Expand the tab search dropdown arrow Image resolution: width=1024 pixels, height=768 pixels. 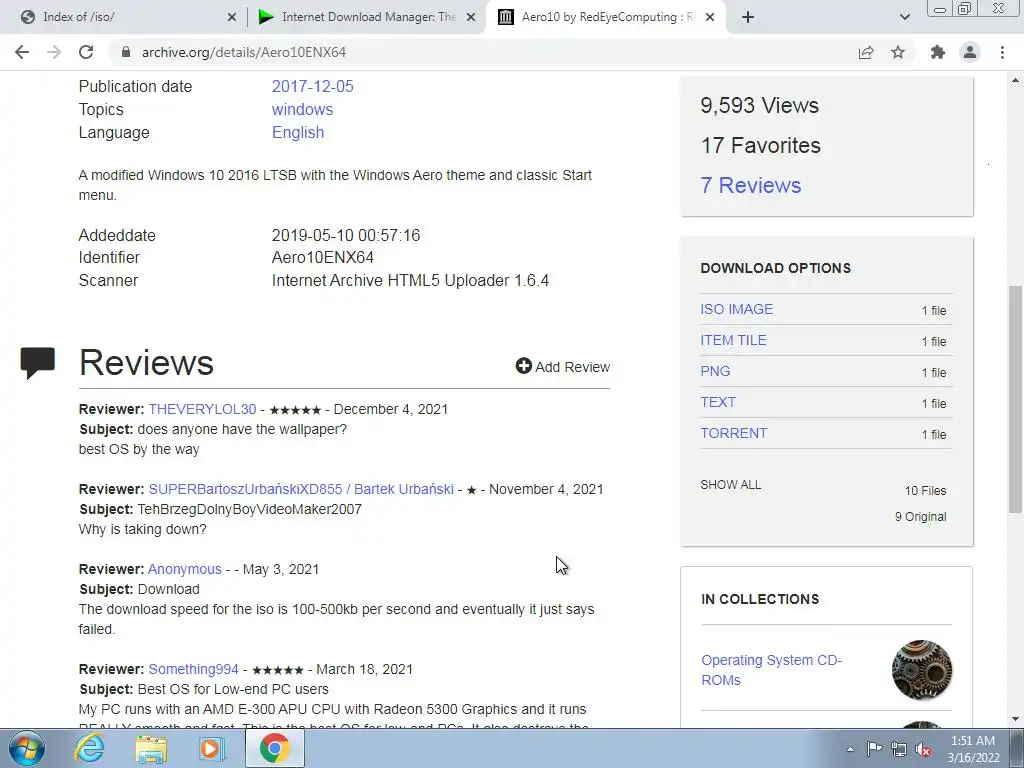click(x=904, y=17)
